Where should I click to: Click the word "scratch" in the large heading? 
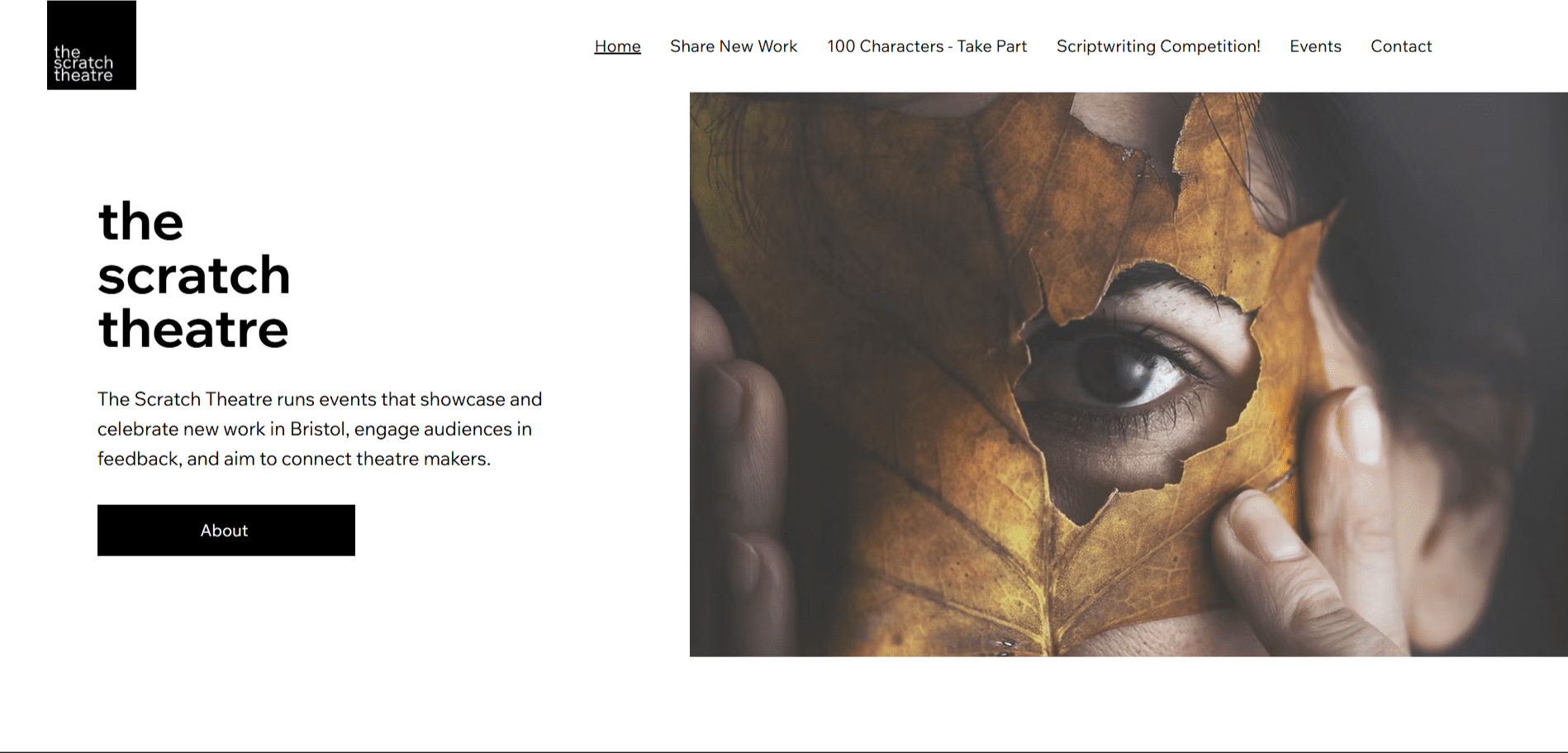coord(194,275)
